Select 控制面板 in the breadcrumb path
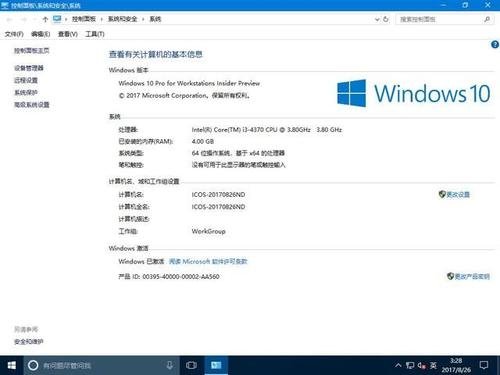Image resolution: width=500 pixels, height=375 pixels. click(x=84, y=19)
